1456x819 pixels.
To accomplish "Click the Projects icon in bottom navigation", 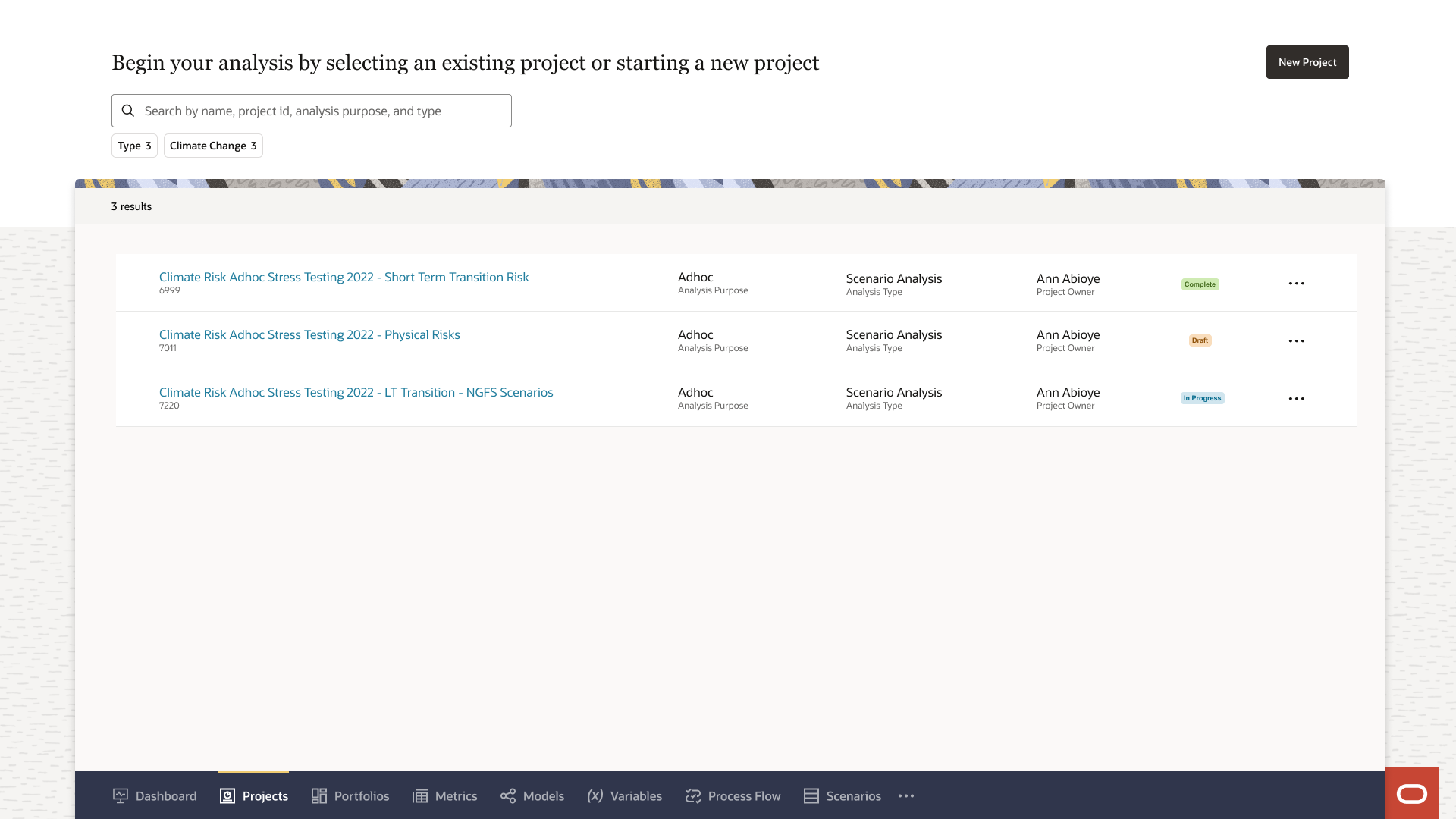I will (227, 795).
